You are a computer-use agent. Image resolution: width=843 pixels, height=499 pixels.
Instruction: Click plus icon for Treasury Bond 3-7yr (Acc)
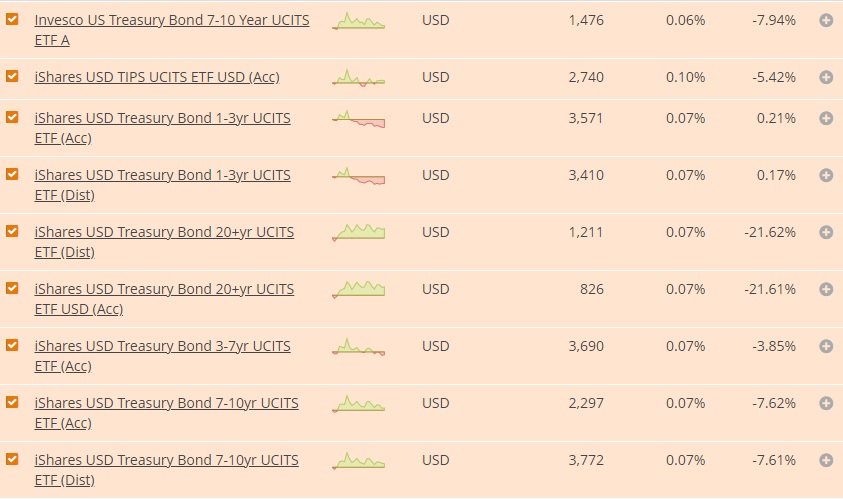[x=826, y=346]
